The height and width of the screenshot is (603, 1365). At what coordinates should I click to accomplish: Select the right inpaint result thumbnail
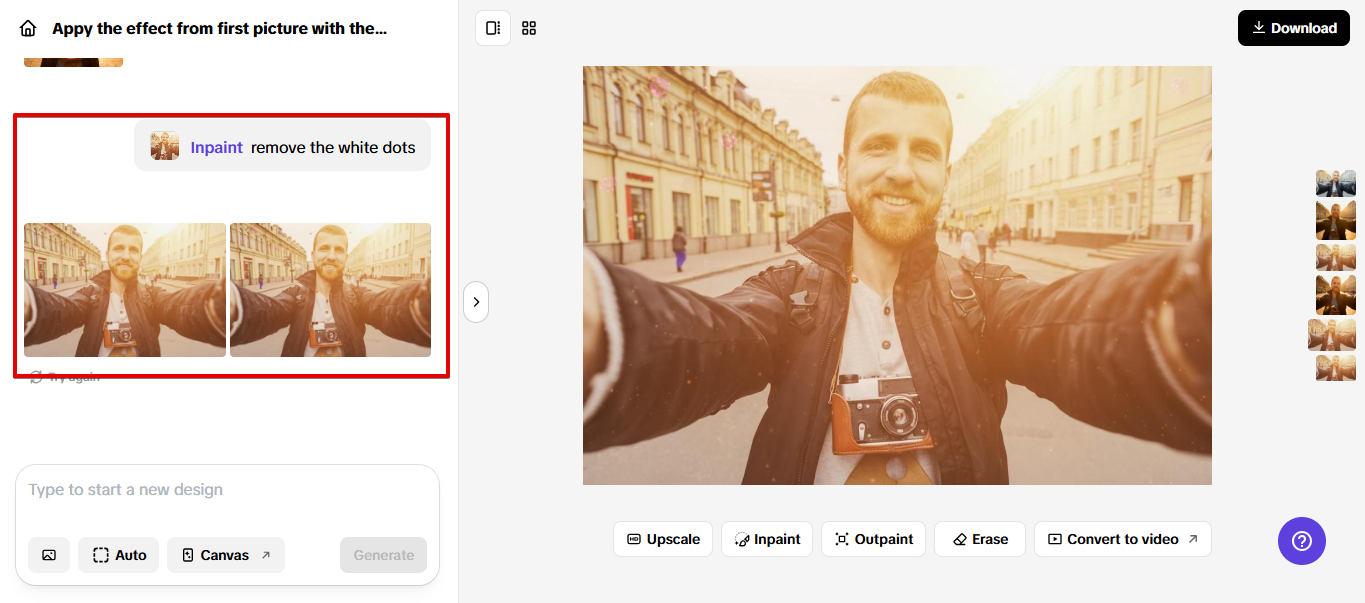coord(330,290)
